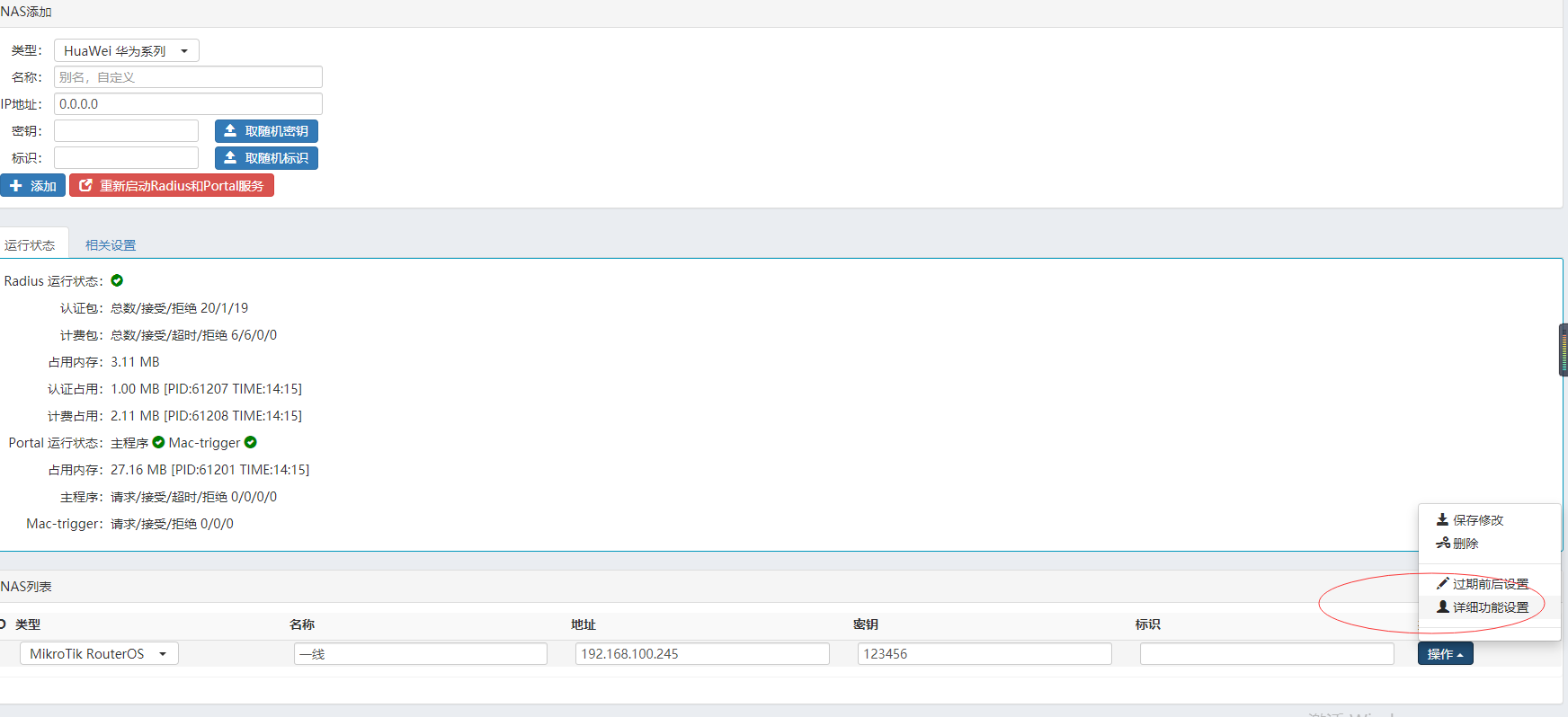Click the restart icon on Radius/Portal button

(x=86, y=186)
